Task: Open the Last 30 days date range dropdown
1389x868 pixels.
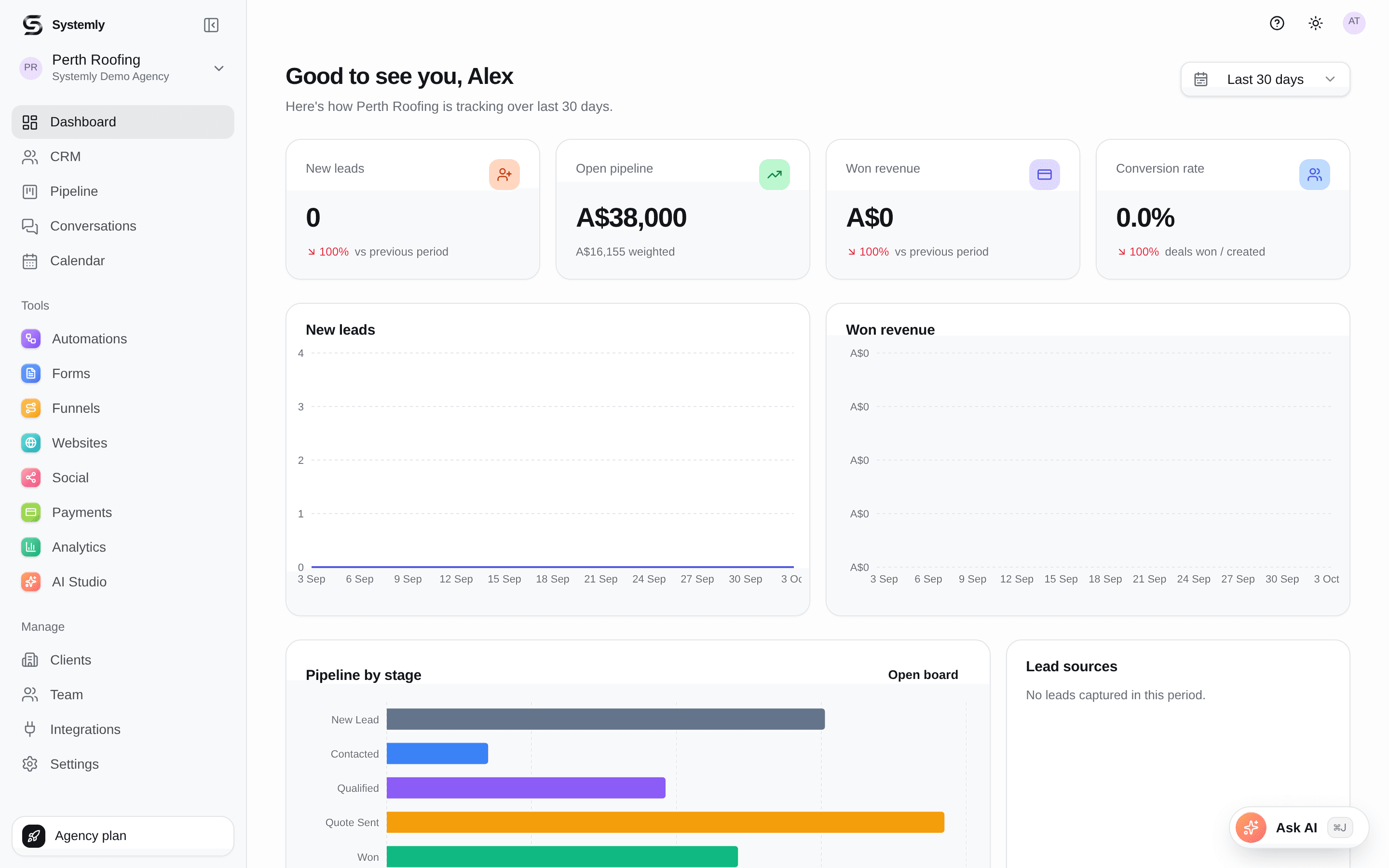Action: tap(1265, 79)
